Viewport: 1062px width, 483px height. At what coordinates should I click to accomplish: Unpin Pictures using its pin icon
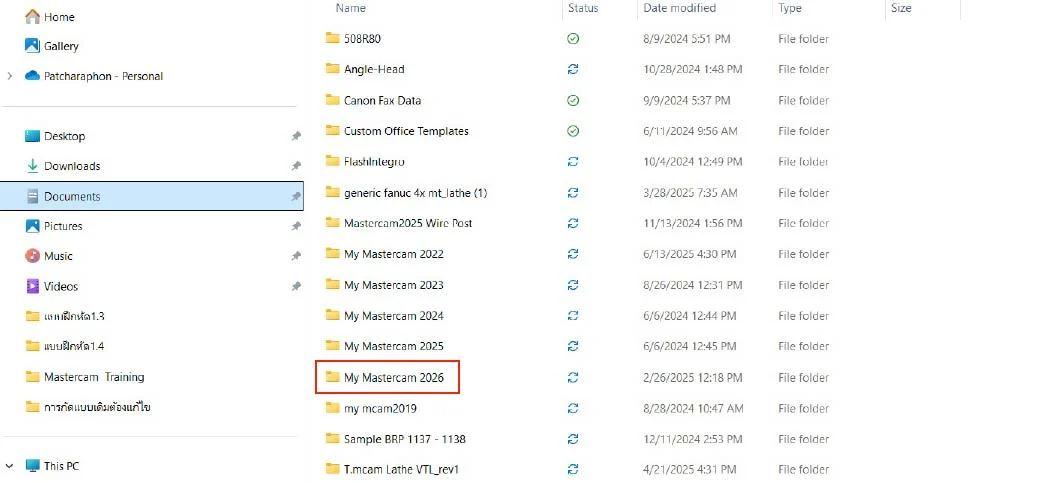tap(296, 226)
